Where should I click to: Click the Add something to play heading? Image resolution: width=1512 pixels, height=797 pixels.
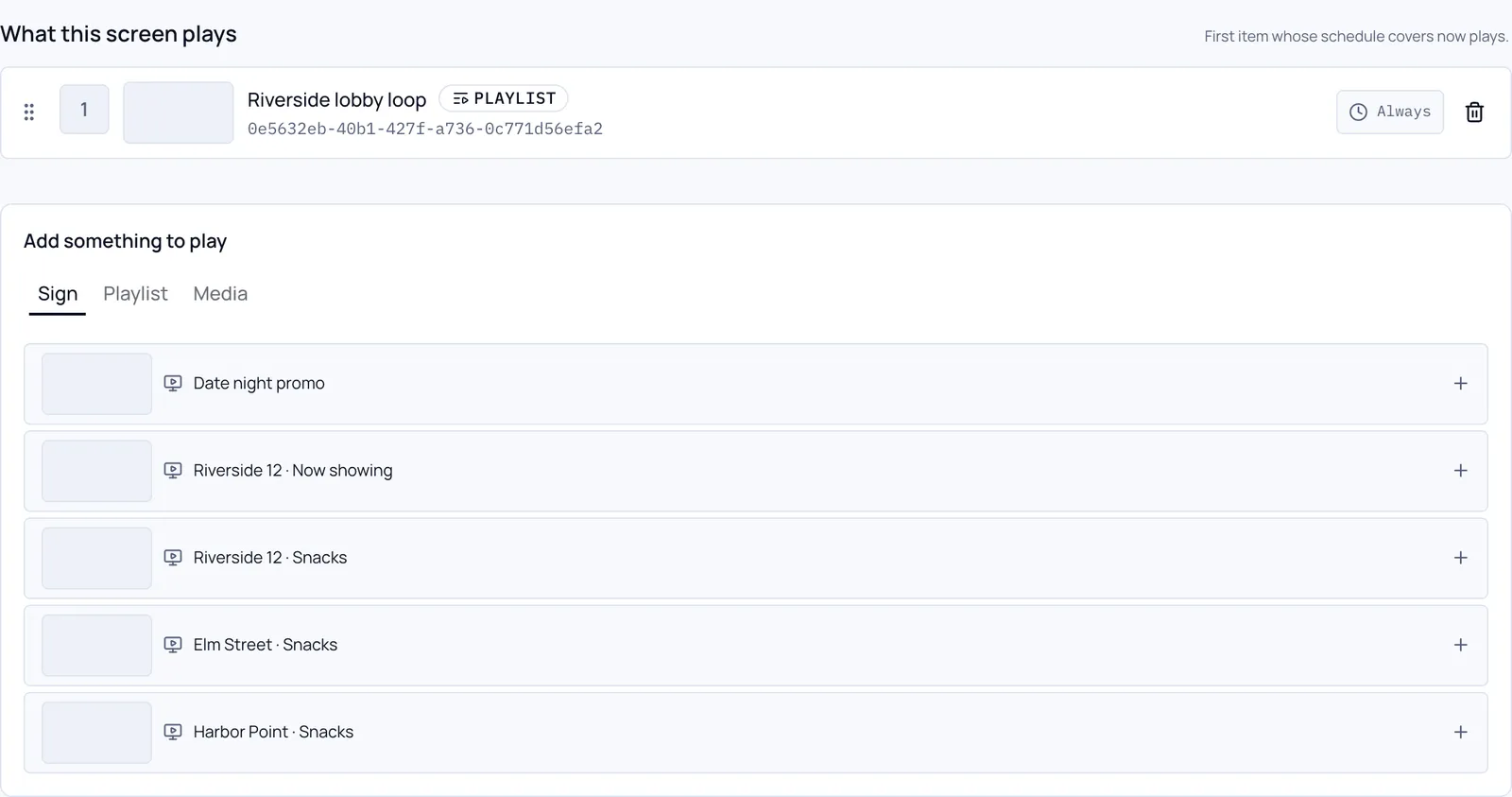(125, 241)
